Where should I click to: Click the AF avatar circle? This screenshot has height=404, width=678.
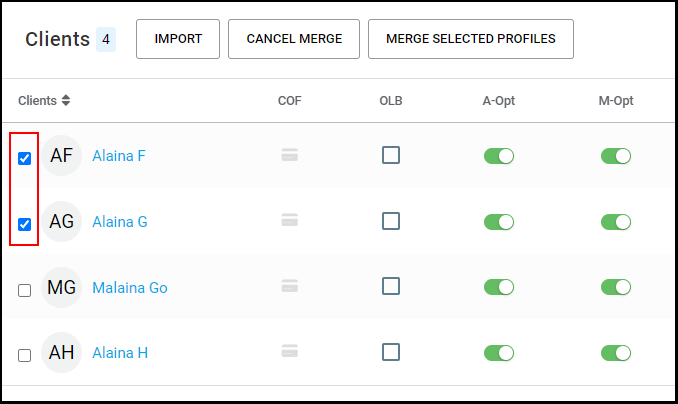point(61,156)
